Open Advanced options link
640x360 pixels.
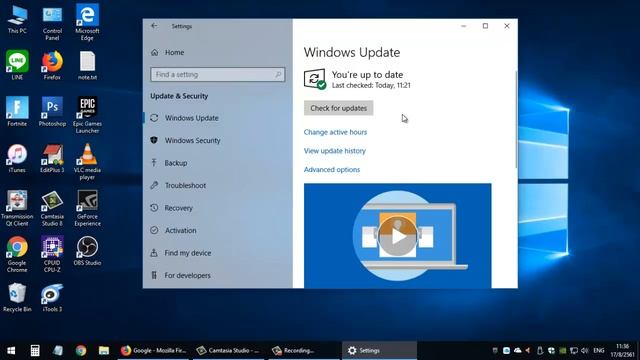click(x=332, y=170)
